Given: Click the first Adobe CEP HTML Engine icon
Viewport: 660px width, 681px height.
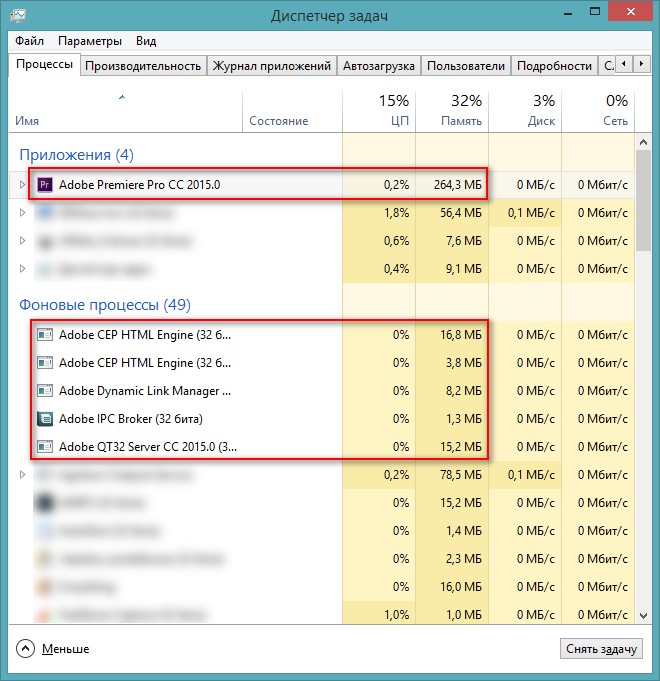Looking at the screenshot, I should (x=44, y=334).
